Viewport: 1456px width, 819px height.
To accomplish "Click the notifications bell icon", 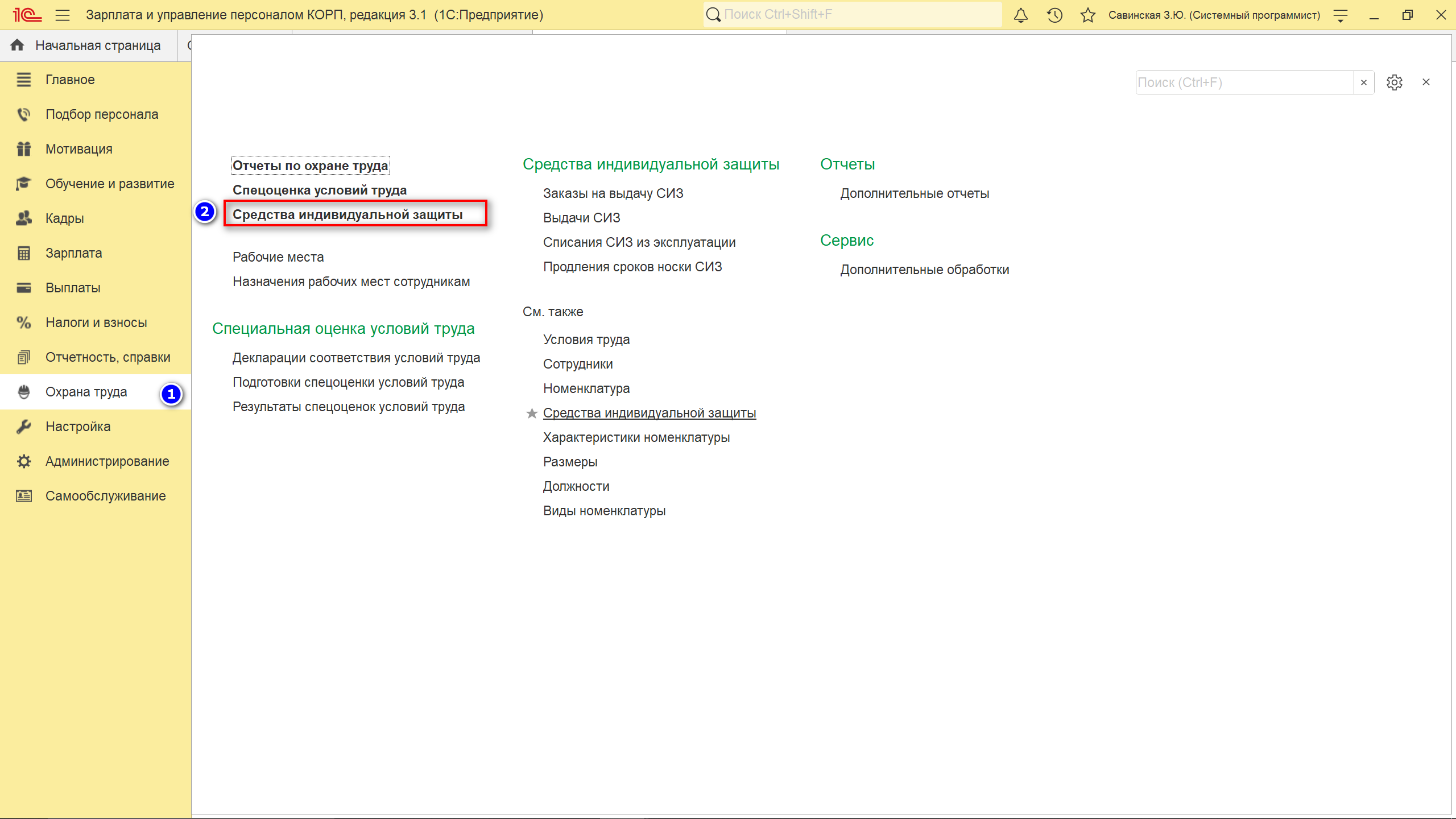I will 1021,15.
